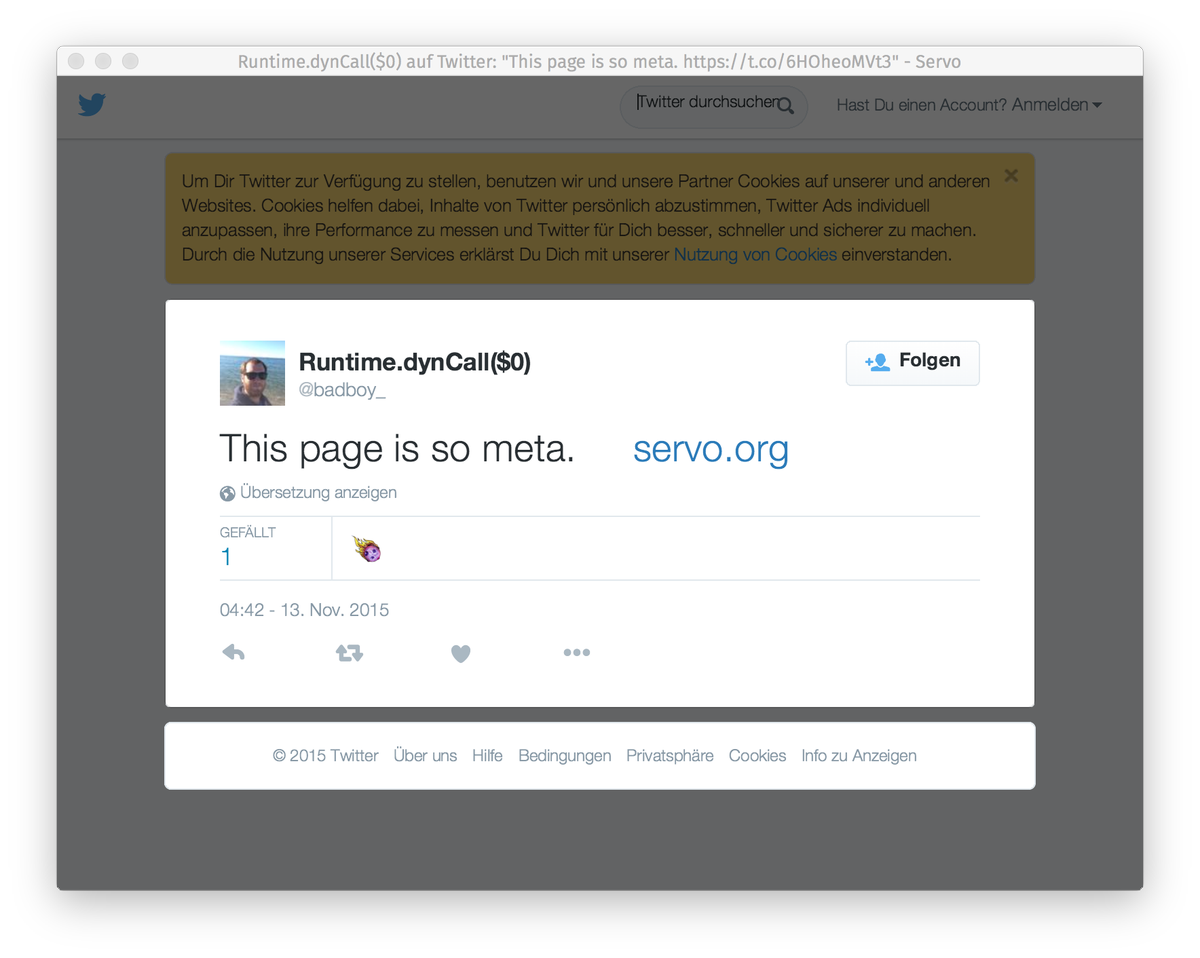Click the tweet timestamp 04:42 - 13. Nov. 2015

304,610
